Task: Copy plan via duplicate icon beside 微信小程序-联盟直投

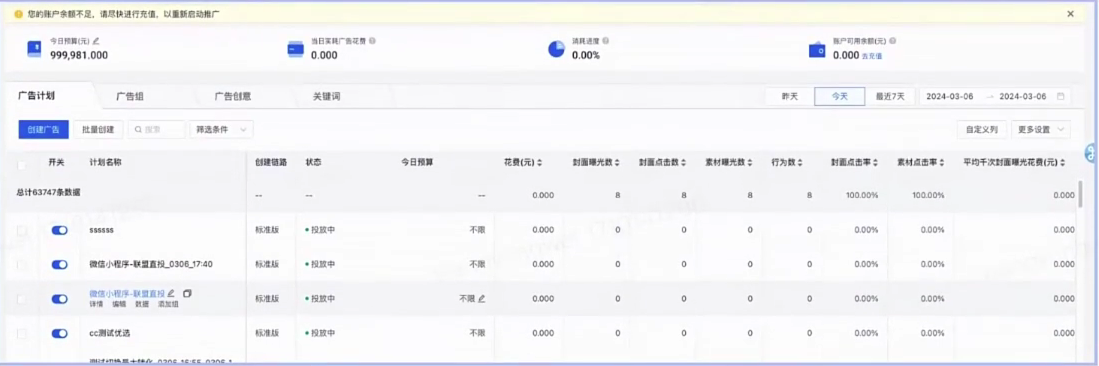Action: tap(186, 293)
